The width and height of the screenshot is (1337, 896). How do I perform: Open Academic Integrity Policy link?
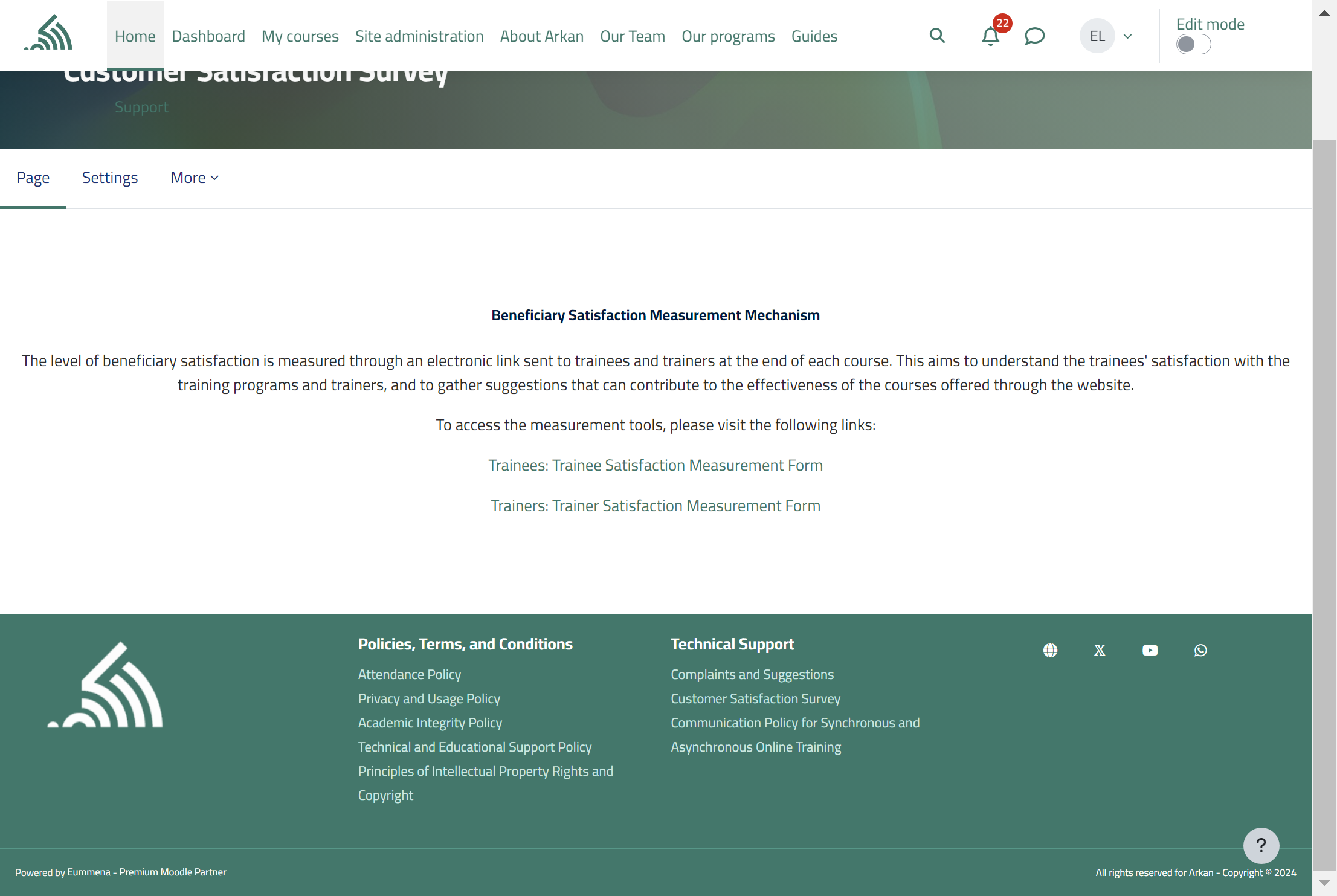click(x=430, y=723)
